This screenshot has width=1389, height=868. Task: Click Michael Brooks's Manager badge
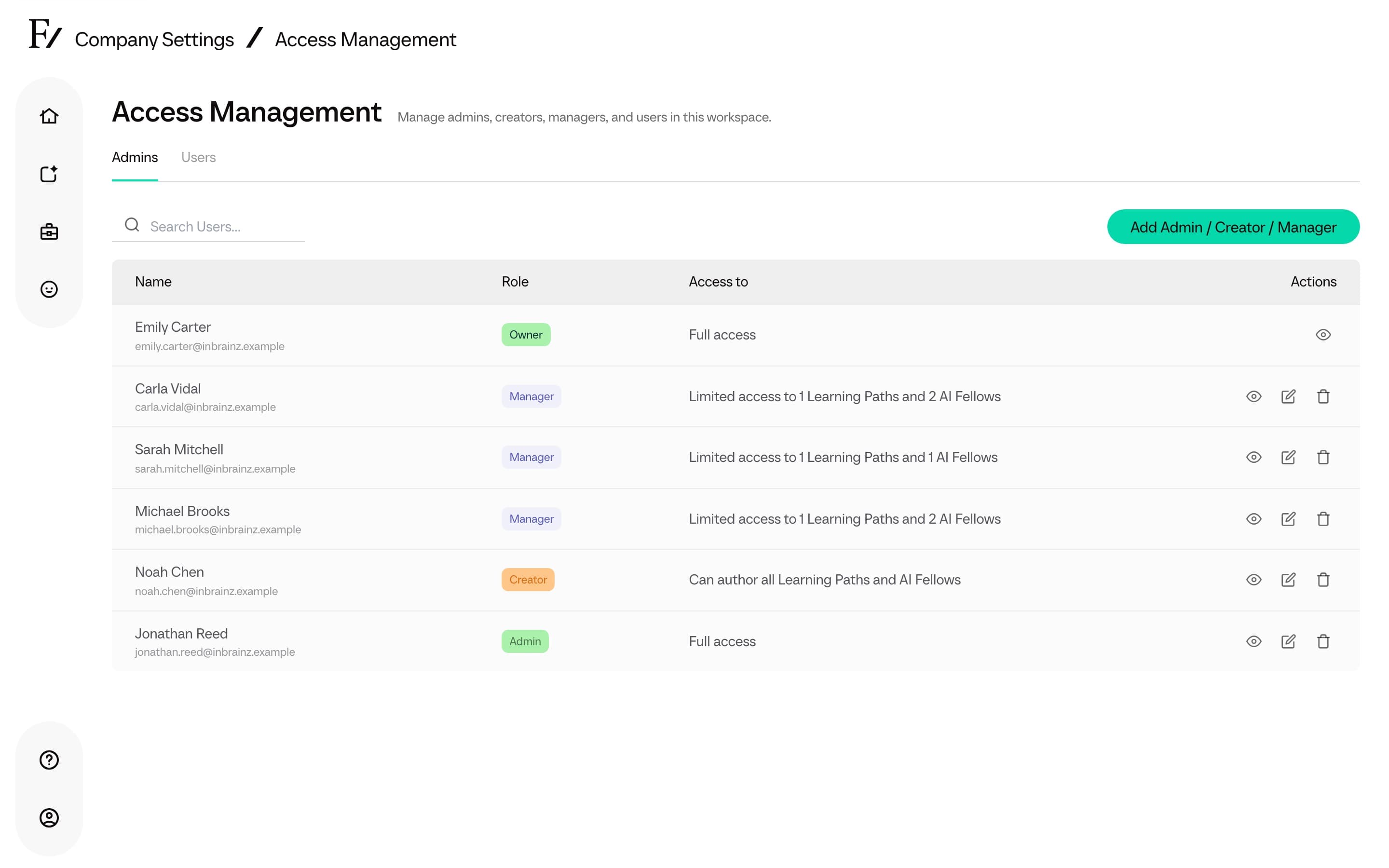point(531,519)
